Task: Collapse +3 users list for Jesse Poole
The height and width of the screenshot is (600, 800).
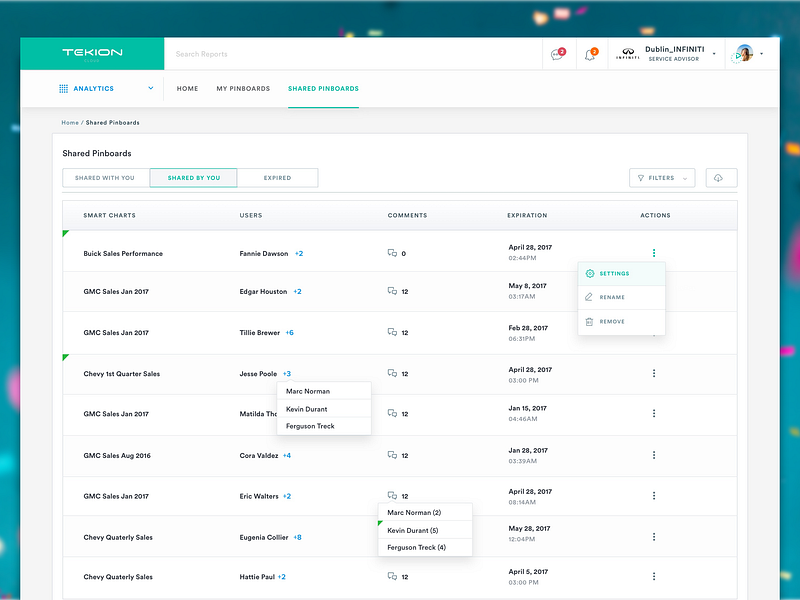Action: coord(287,374)
